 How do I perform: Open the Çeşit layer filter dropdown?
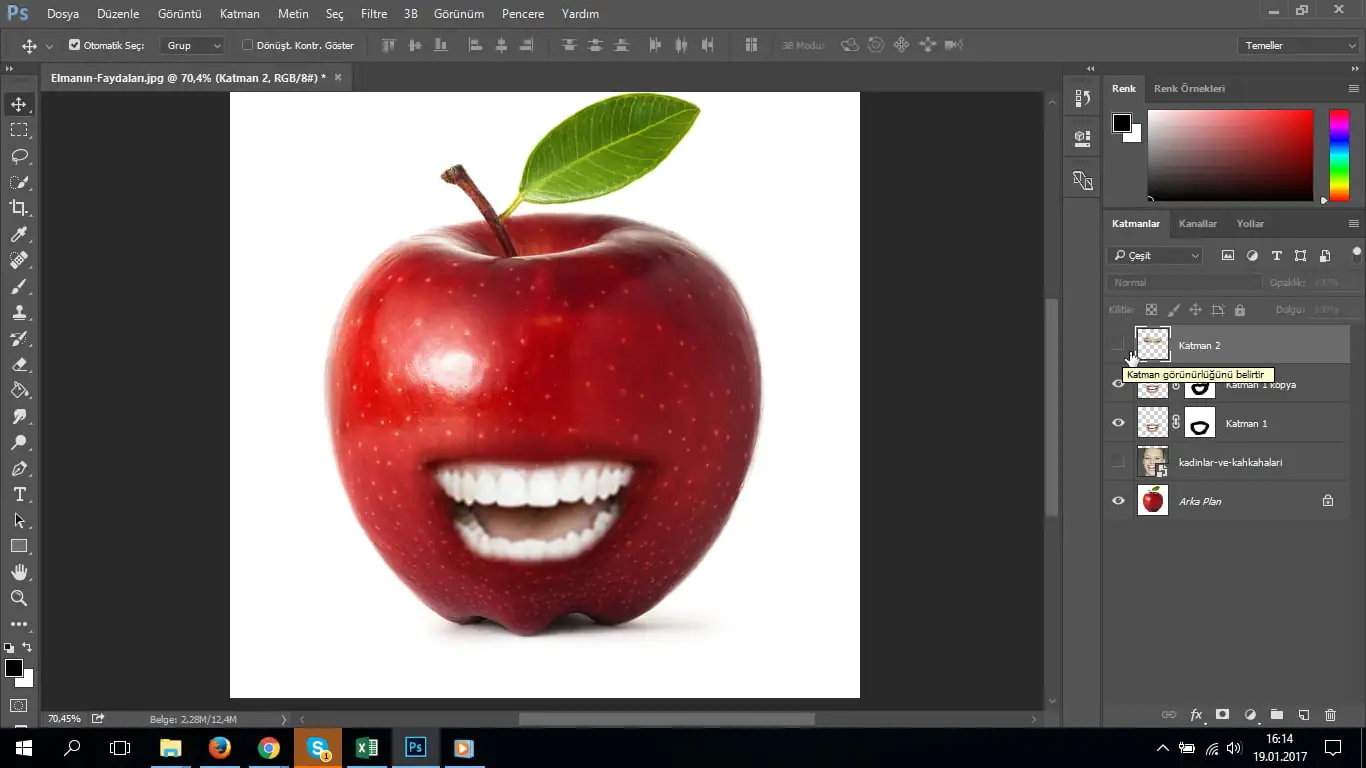click(x=1155, y=256)
